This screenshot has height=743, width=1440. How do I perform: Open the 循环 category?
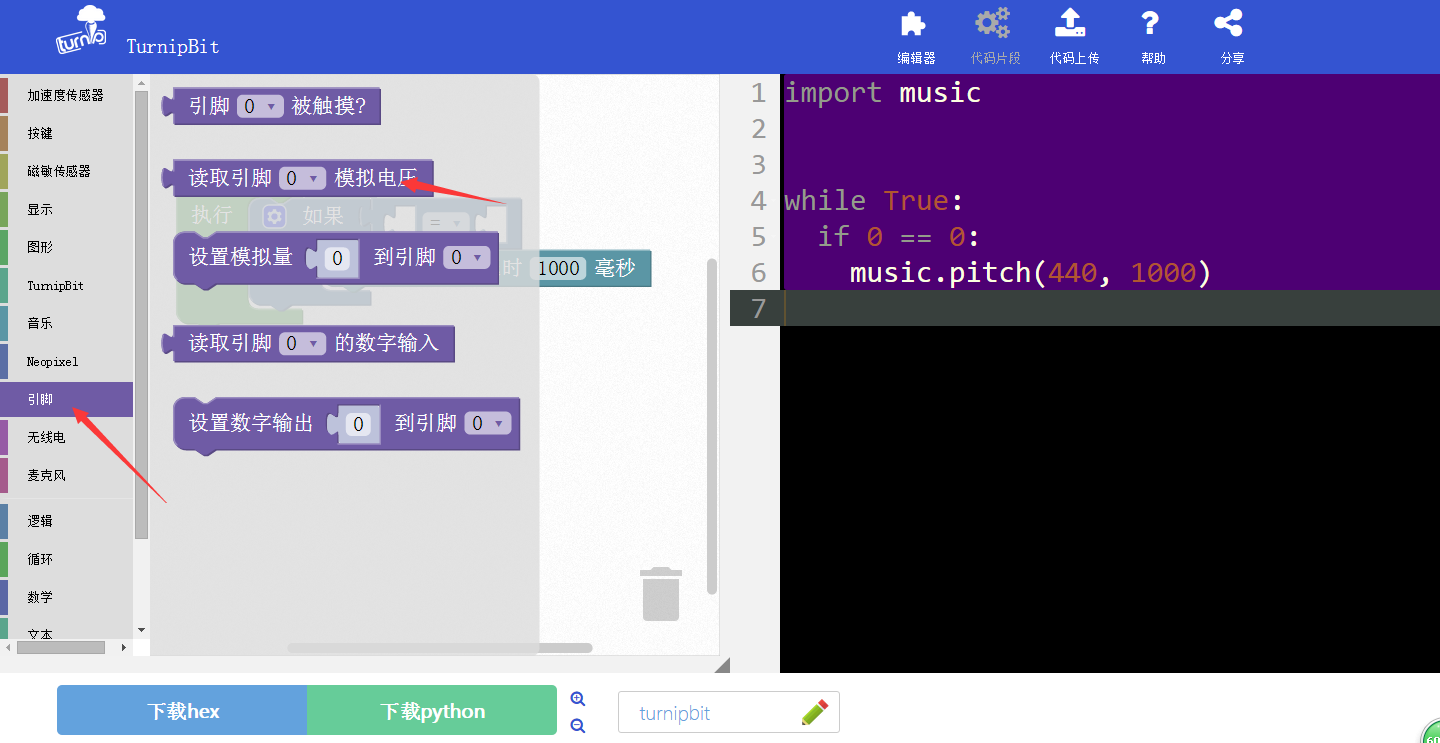coord(66,559)
